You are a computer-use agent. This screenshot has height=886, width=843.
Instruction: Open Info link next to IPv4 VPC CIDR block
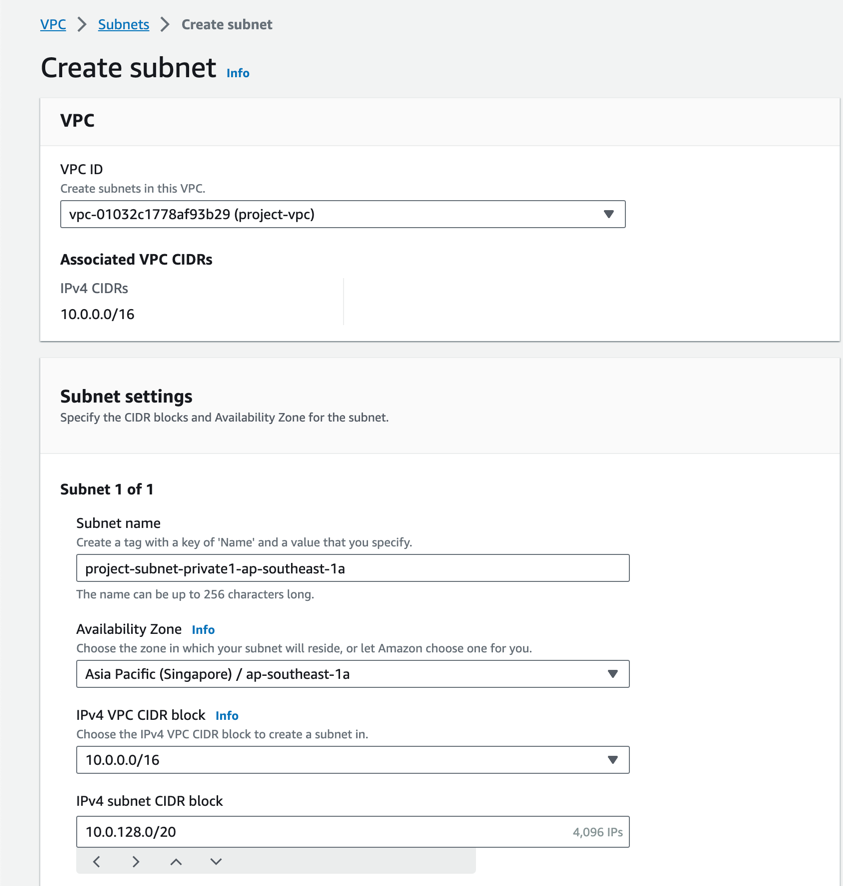pos(227,716)
